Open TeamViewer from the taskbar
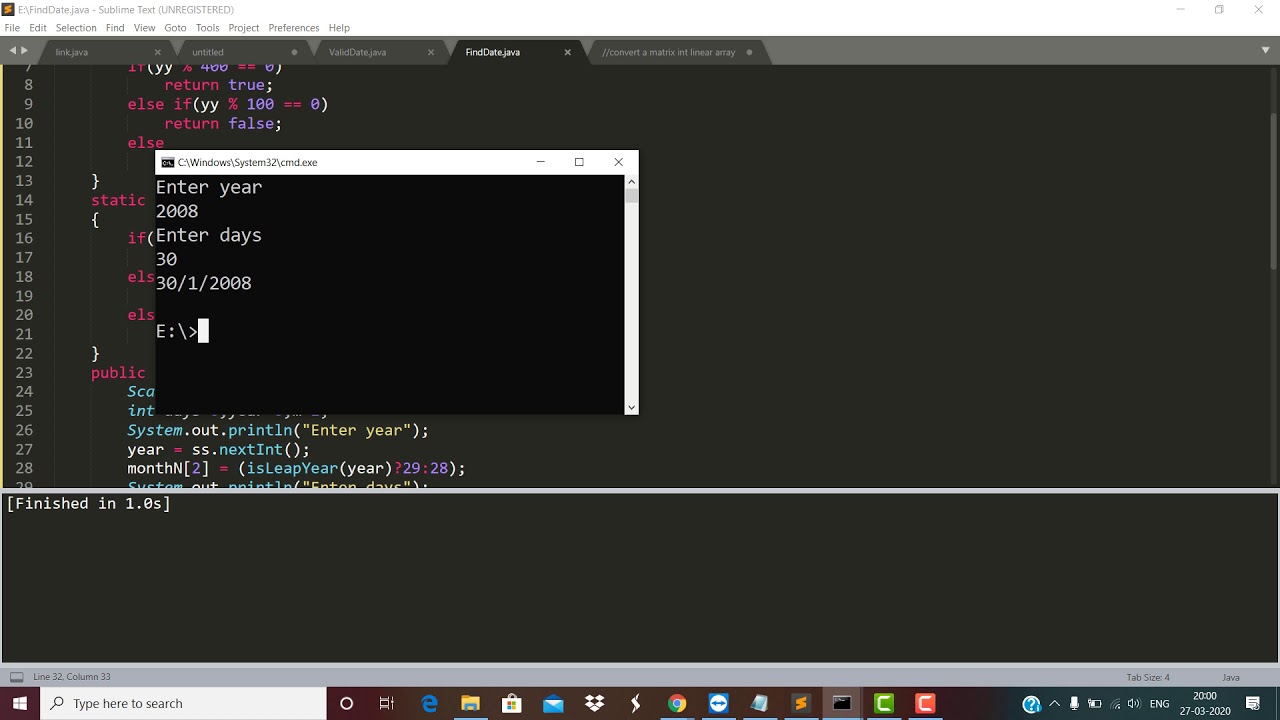This screenshot has width=1280, height=720. 718,703
